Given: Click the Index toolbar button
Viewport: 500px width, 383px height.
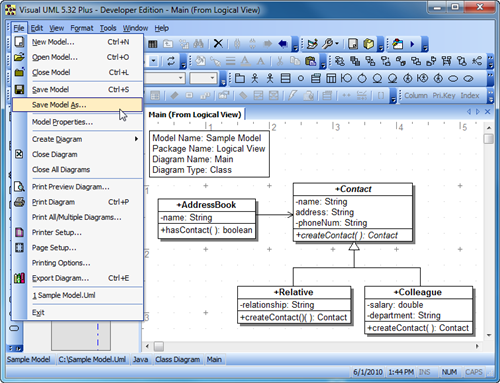Looking at the screenshot, I should click(x=470, y=96).
